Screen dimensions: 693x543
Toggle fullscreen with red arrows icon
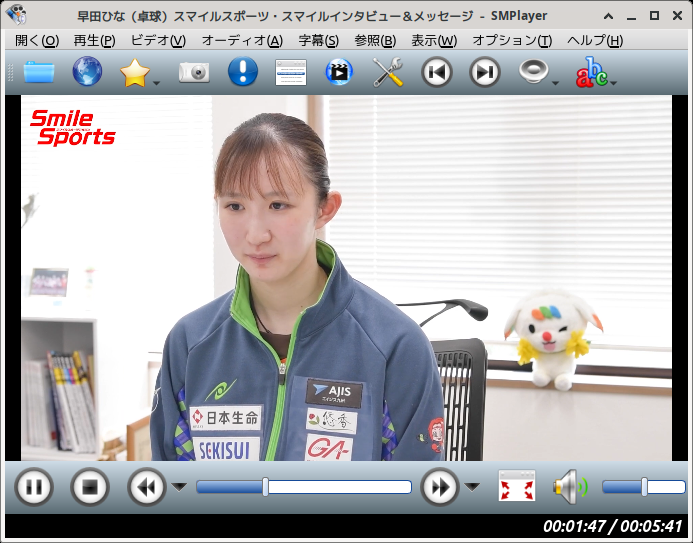tap(517, 486)
